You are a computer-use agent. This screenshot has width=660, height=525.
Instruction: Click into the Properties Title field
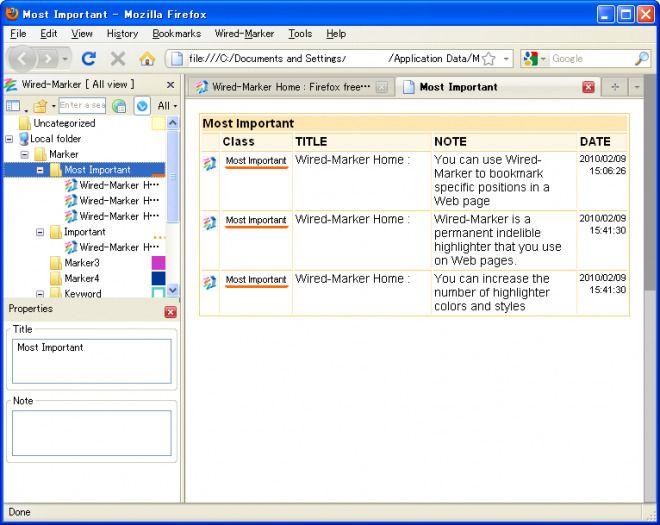tap(91, 360)
